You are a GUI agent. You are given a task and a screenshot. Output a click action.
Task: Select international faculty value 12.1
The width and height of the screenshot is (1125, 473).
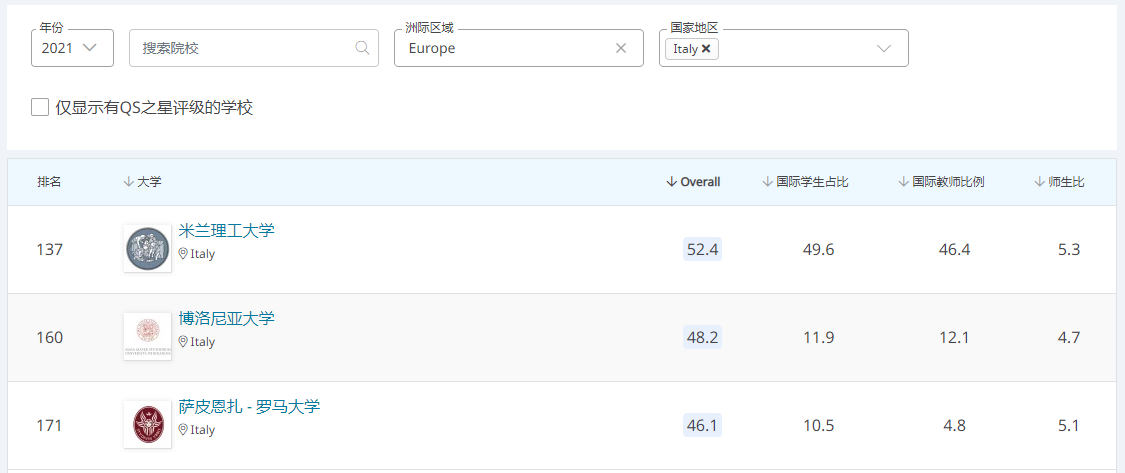[954, 337]
